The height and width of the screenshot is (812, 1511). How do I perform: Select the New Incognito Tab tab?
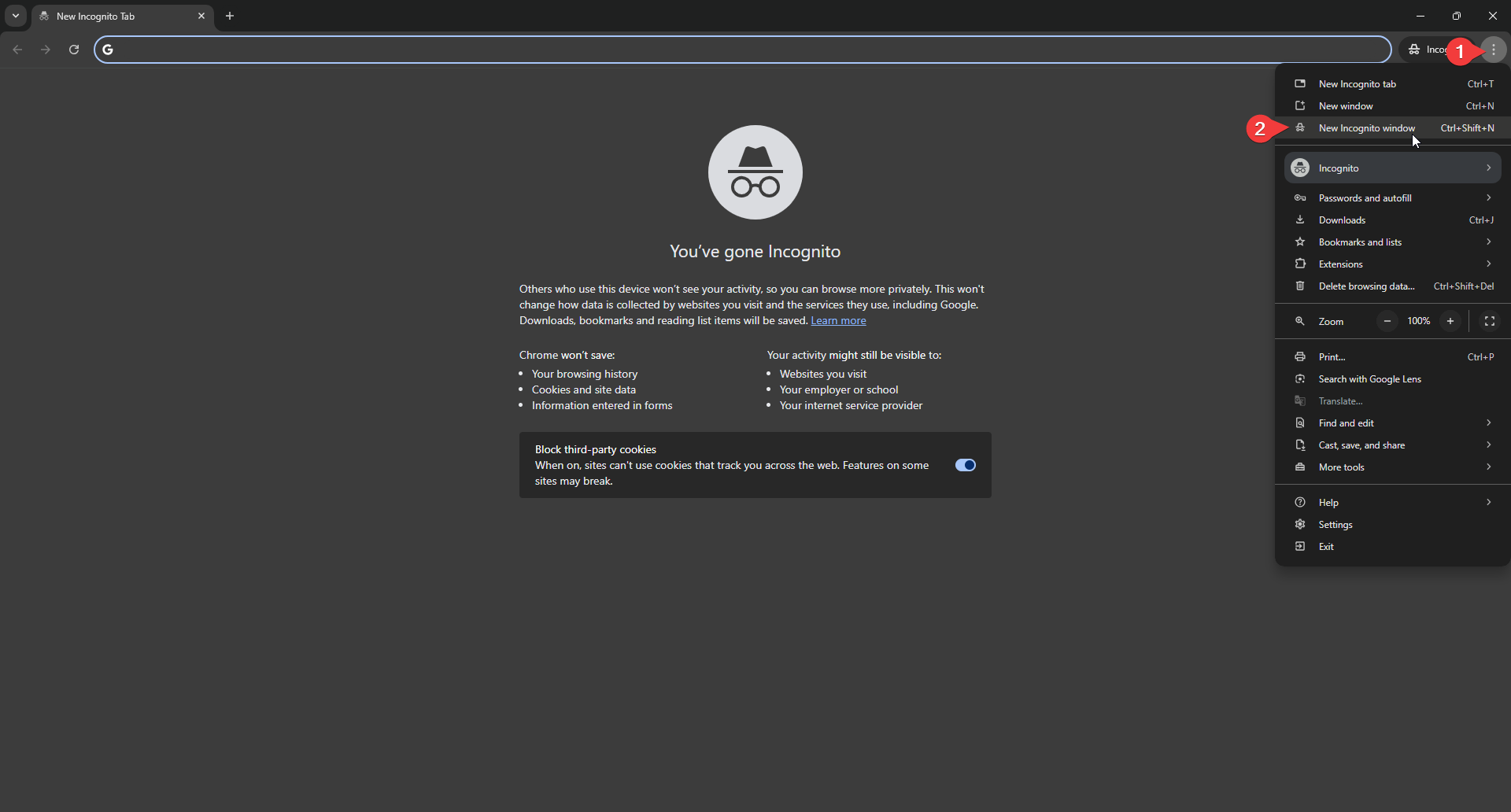[x=122, y=16]
